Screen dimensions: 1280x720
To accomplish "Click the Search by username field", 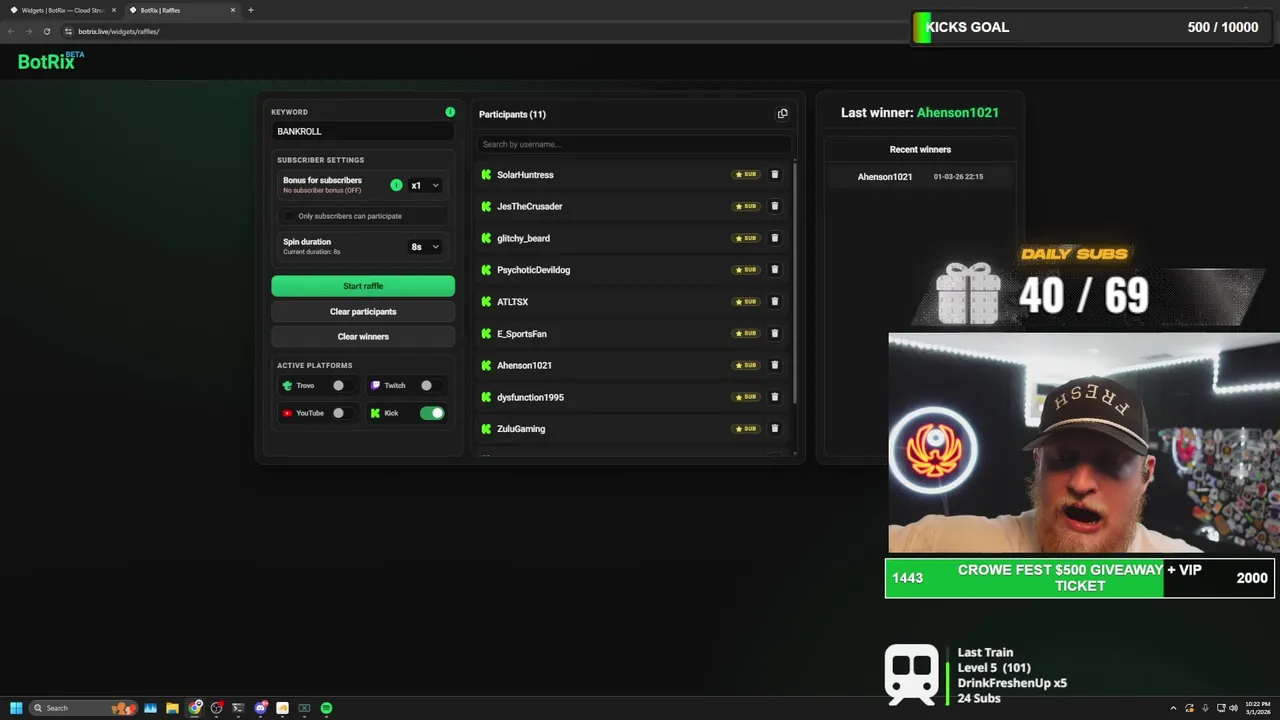I will 632,144.
